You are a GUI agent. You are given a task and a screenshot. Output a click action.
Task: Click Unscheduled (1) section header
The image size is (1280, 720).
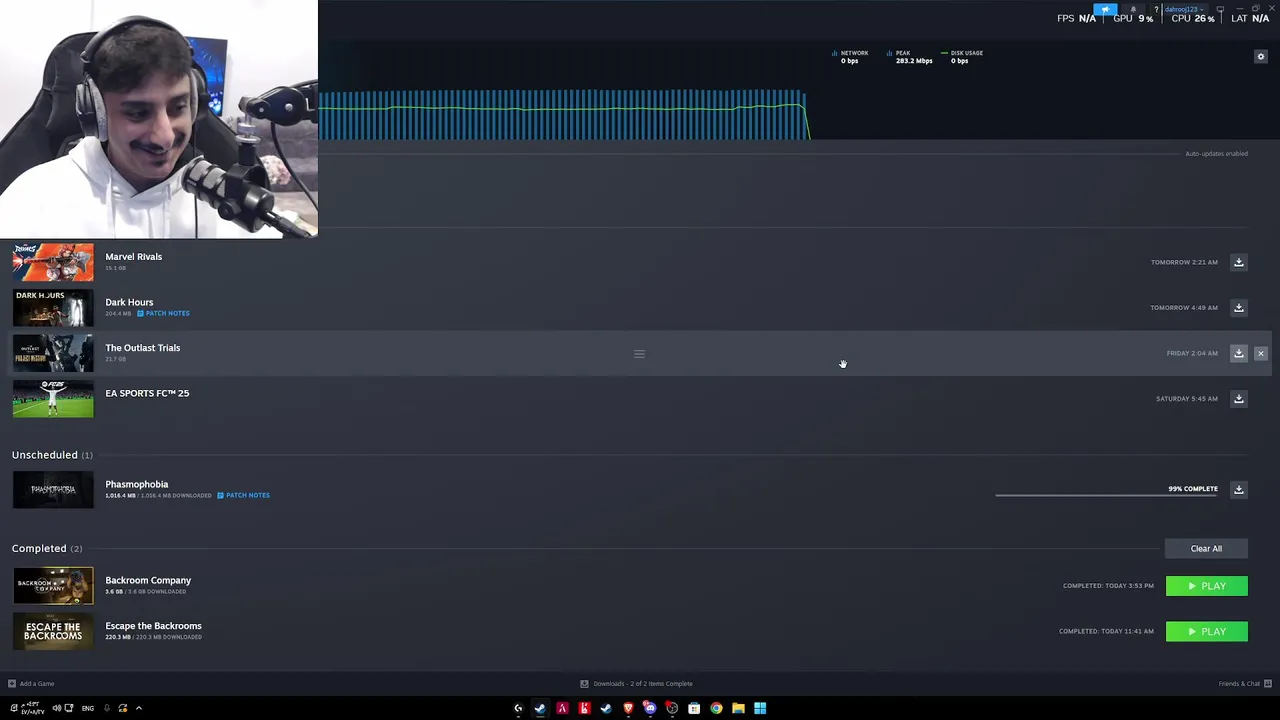[52, 455]
